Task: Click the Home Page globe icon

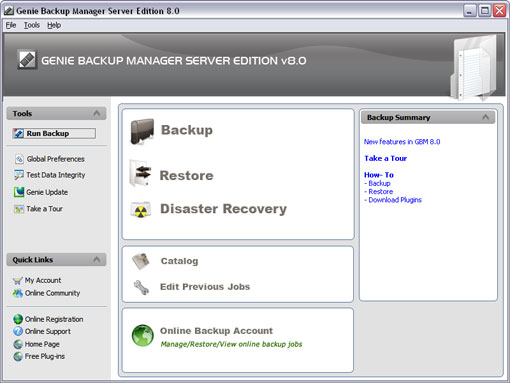Action: [18, 344]
